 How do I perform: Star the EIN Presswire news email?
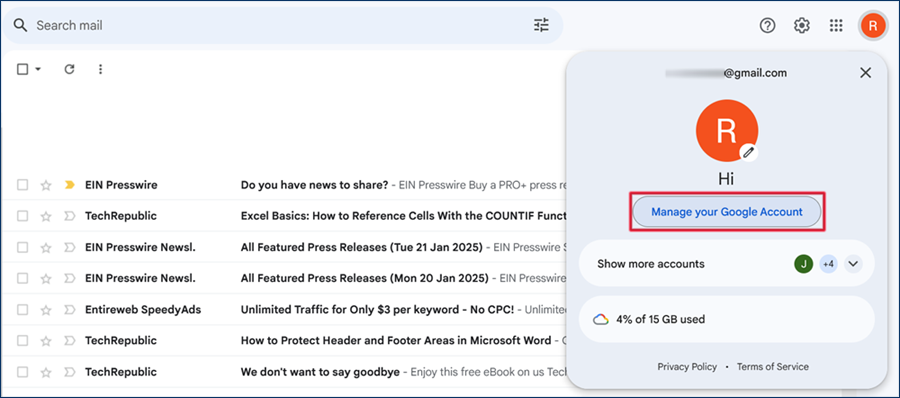tap(46, 185)
